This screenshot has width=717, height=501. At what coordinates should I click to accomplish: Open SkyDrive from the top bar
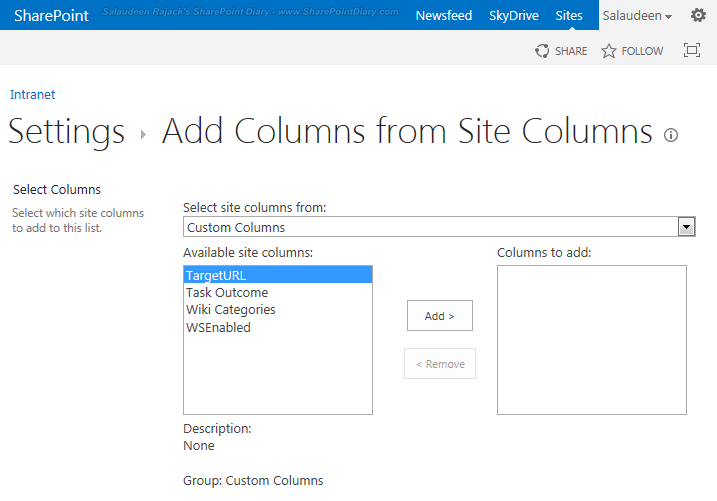(514, 16)
